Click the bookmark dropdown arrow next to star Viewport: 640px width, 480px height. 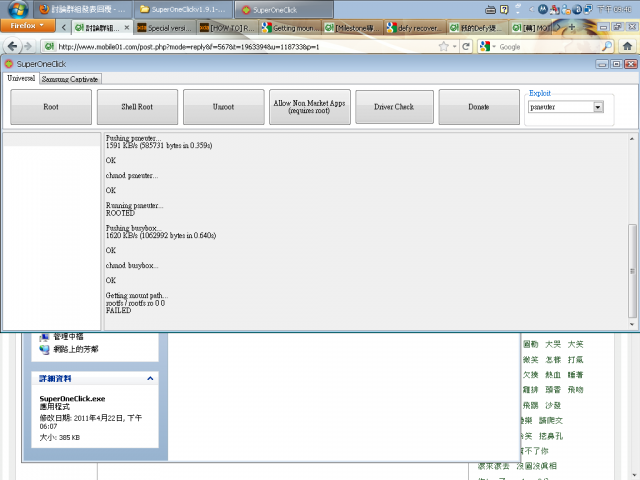[454, 47]
